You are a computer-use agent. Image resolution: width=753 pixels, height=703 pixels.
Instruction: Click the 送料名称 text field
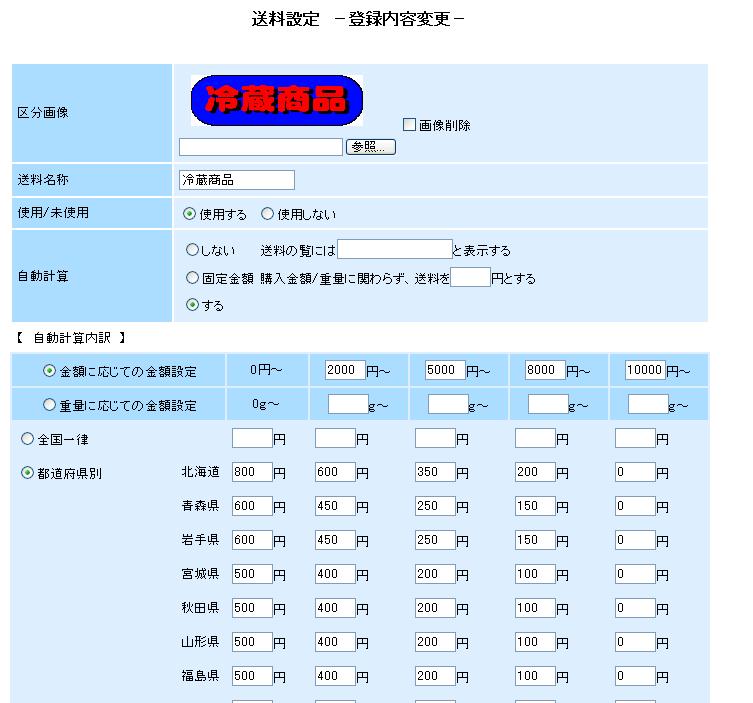237,180
